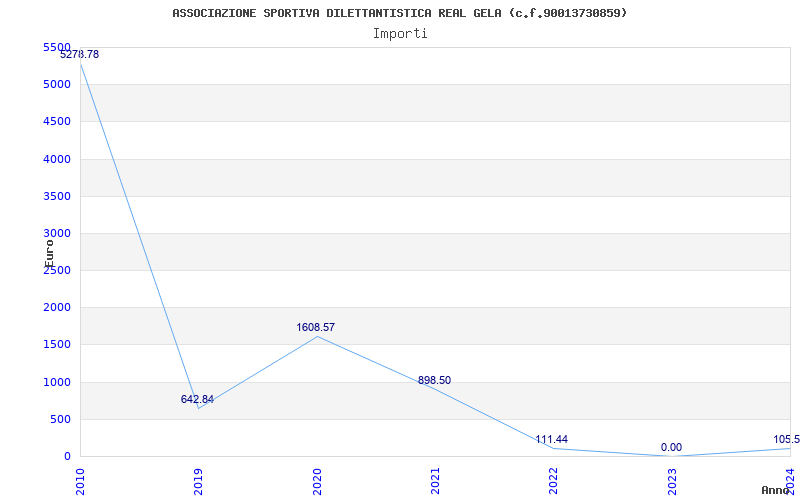Screen dimensions: 800x500
Task: Click the Euro y-axis title
Action: [x=49, y=254]
